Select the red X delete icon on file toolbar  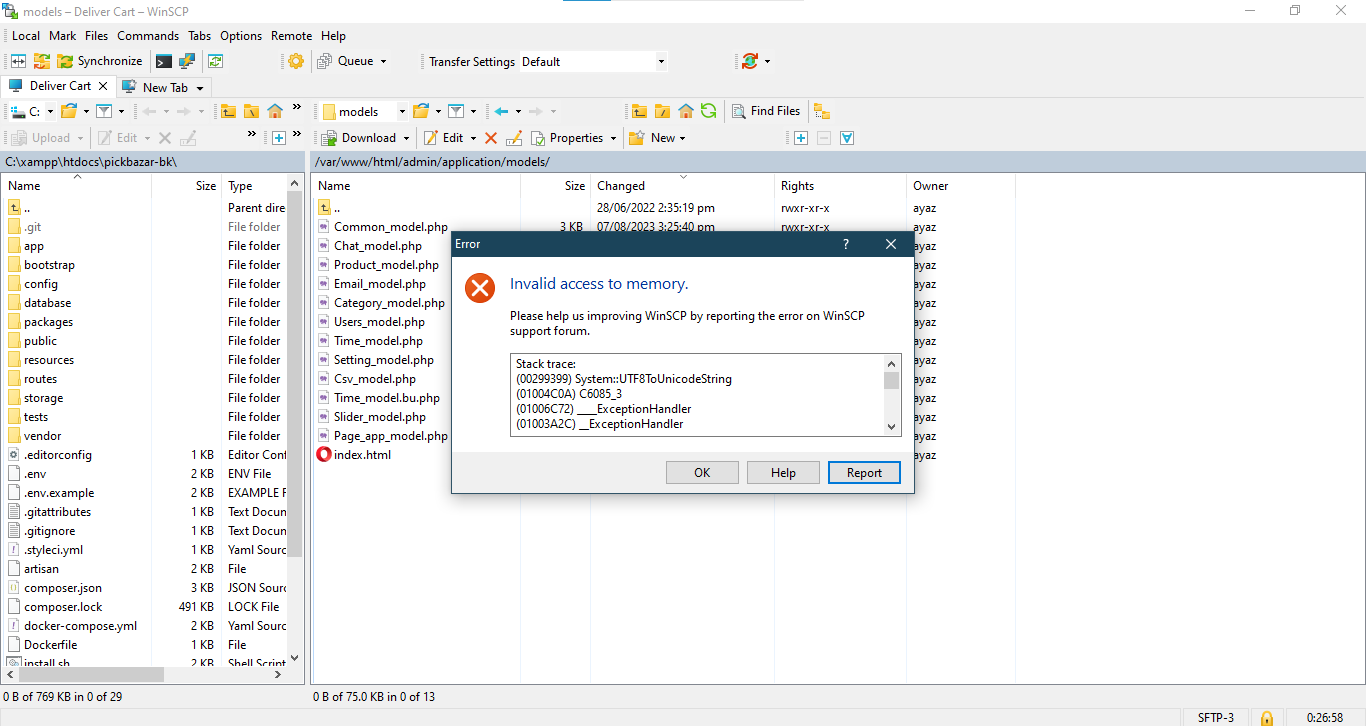pos(490,137)
